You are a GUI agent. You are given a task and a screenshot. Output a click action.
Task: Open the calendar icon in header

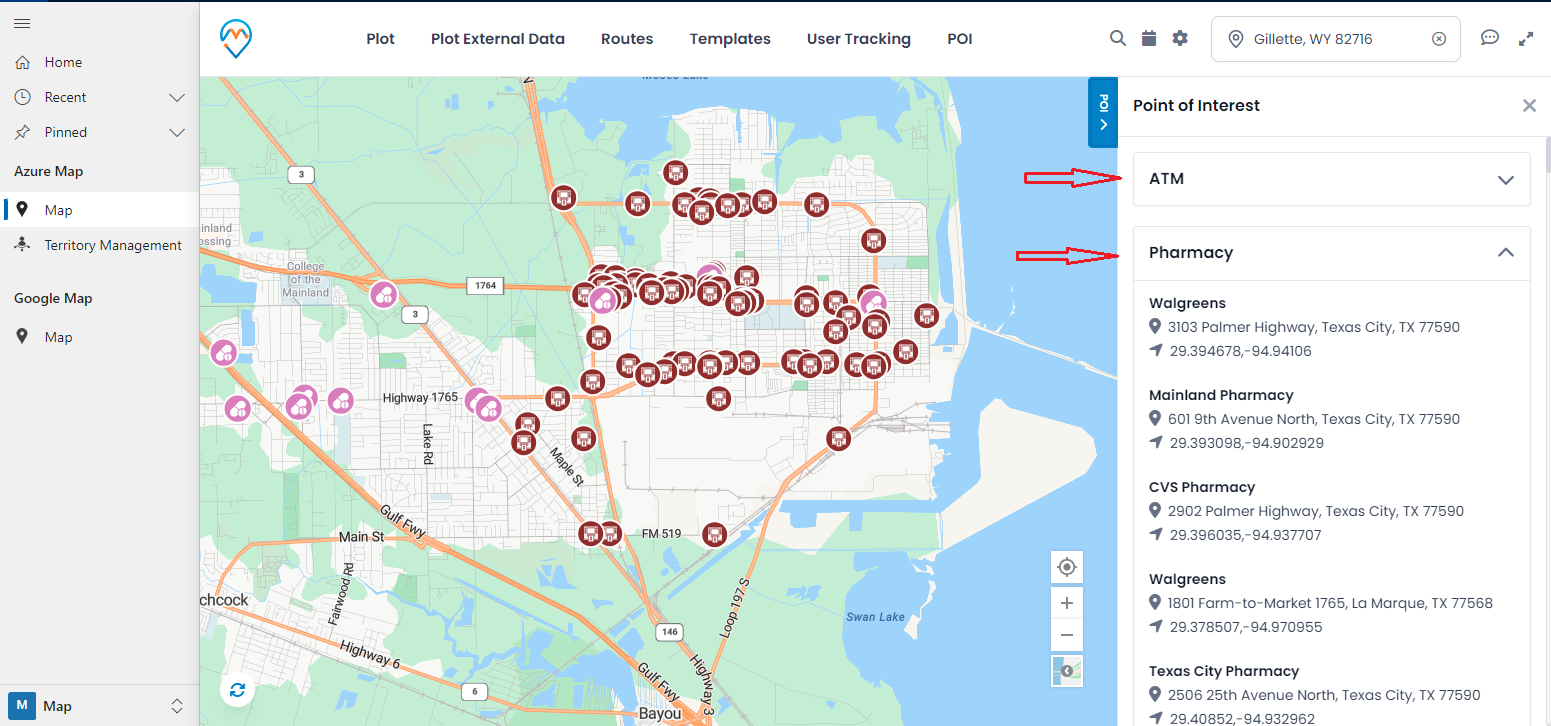[x=1149, y=38]
